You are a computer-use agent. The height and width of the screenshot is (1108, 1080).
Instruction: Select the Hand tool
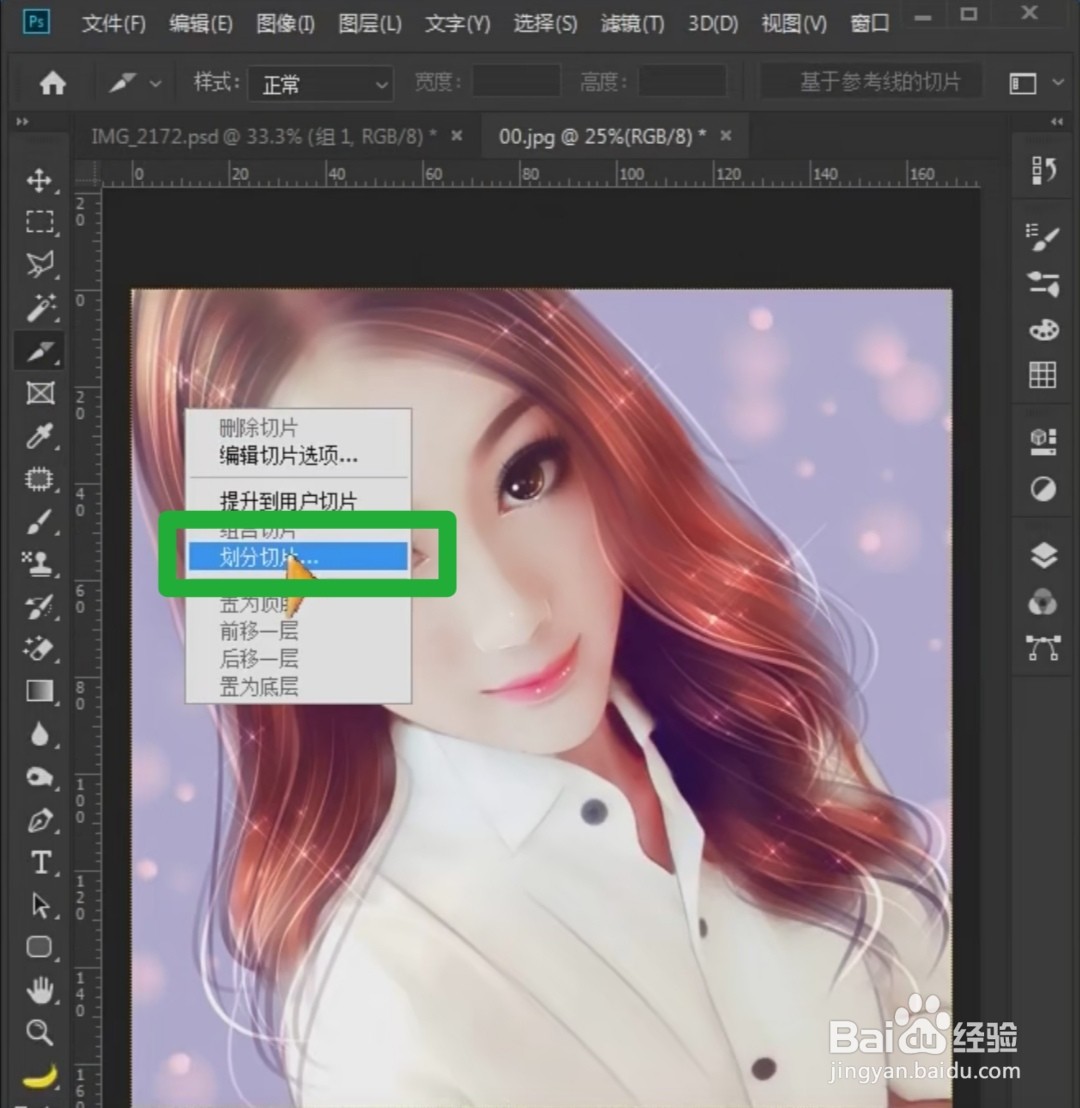tap(39, 990)
